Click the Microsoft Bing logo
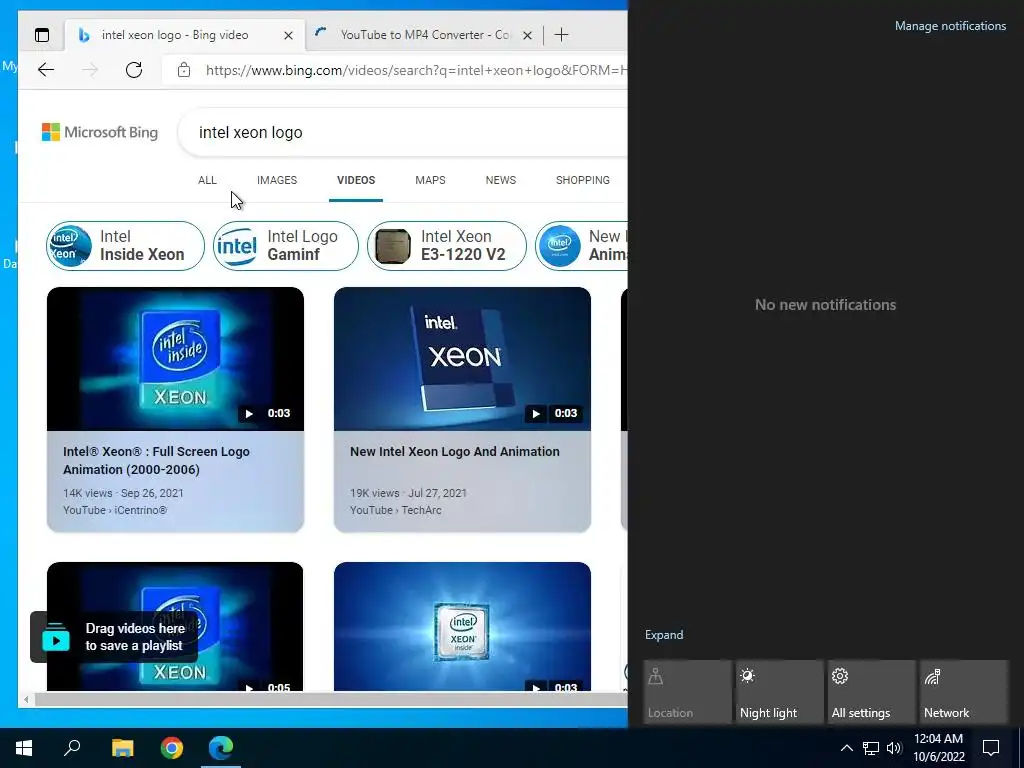The image size is (1024, 768). [100, 133]
